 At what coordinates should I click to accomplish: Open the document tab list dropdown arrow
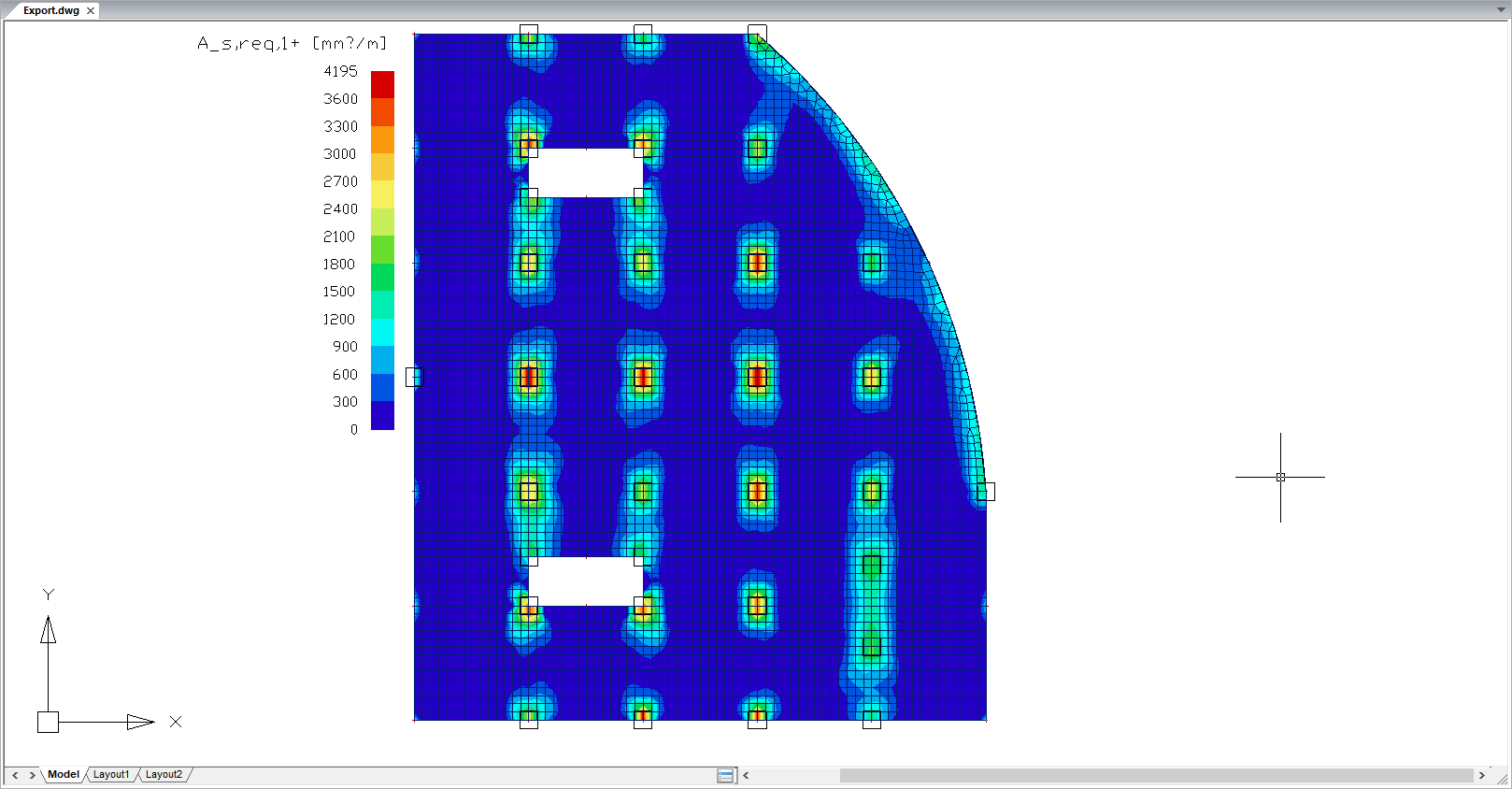(1501, 10)
